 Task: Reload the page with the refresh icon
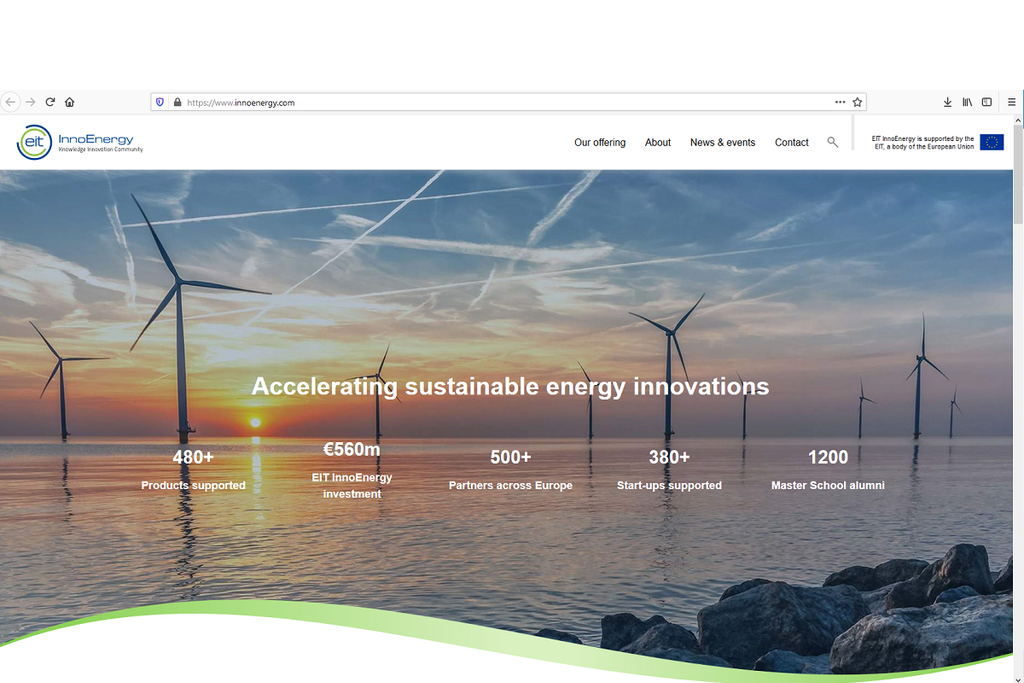pos(50,102)
